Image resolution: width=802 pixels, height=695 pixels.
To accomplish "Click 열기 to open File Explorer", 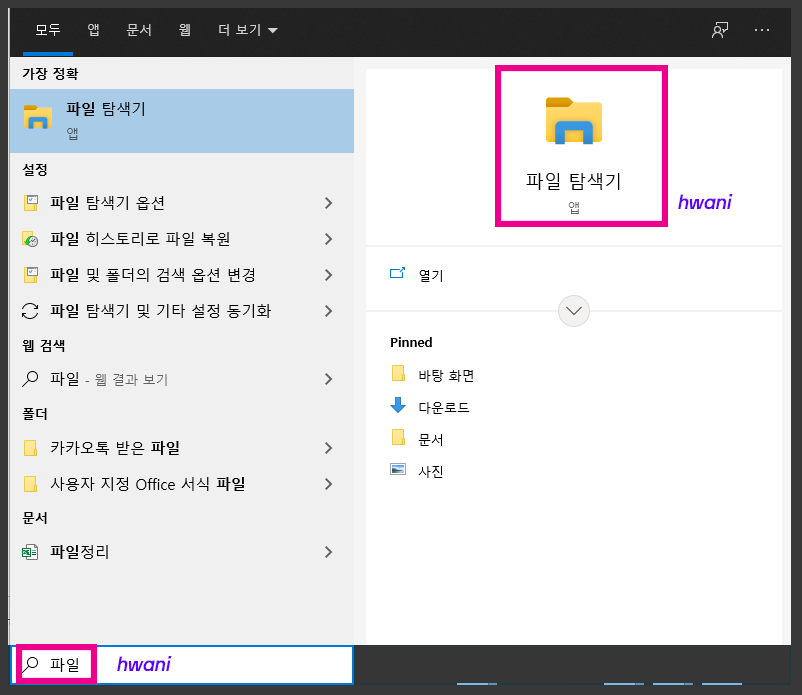I will pyautogui.click(x=431, y=275).
